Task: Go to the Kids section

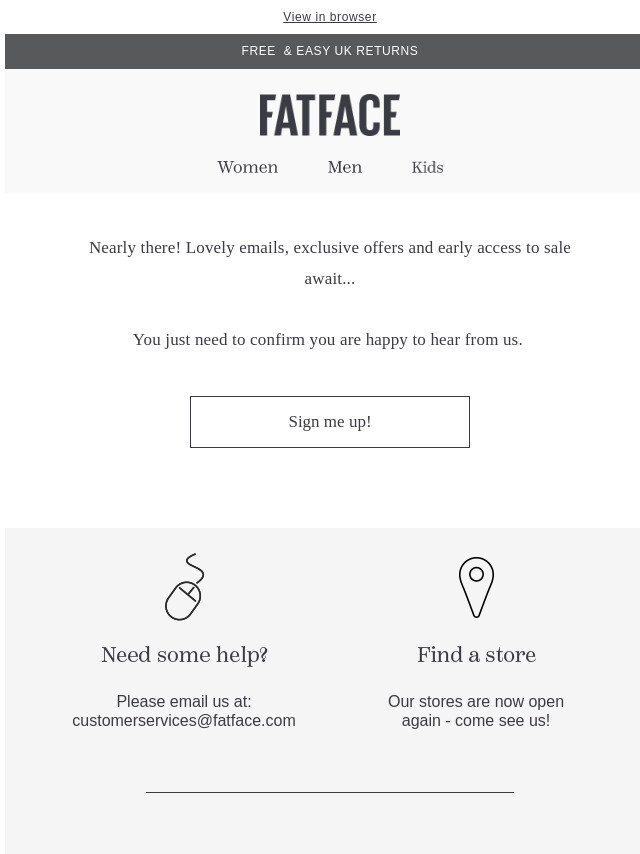Action: 428,167
